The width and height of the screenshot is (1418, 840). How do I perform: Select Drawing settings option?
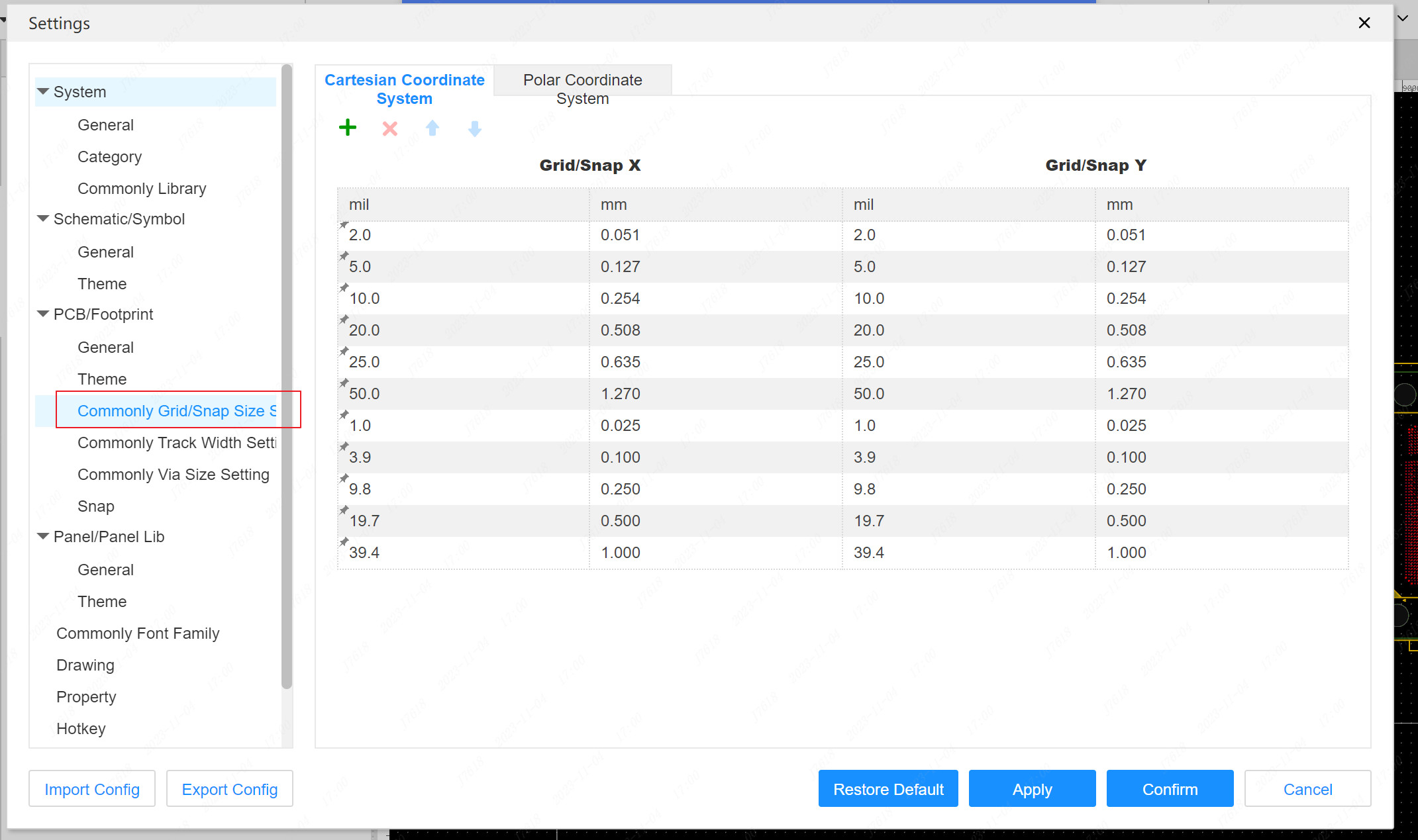point(85,665)
